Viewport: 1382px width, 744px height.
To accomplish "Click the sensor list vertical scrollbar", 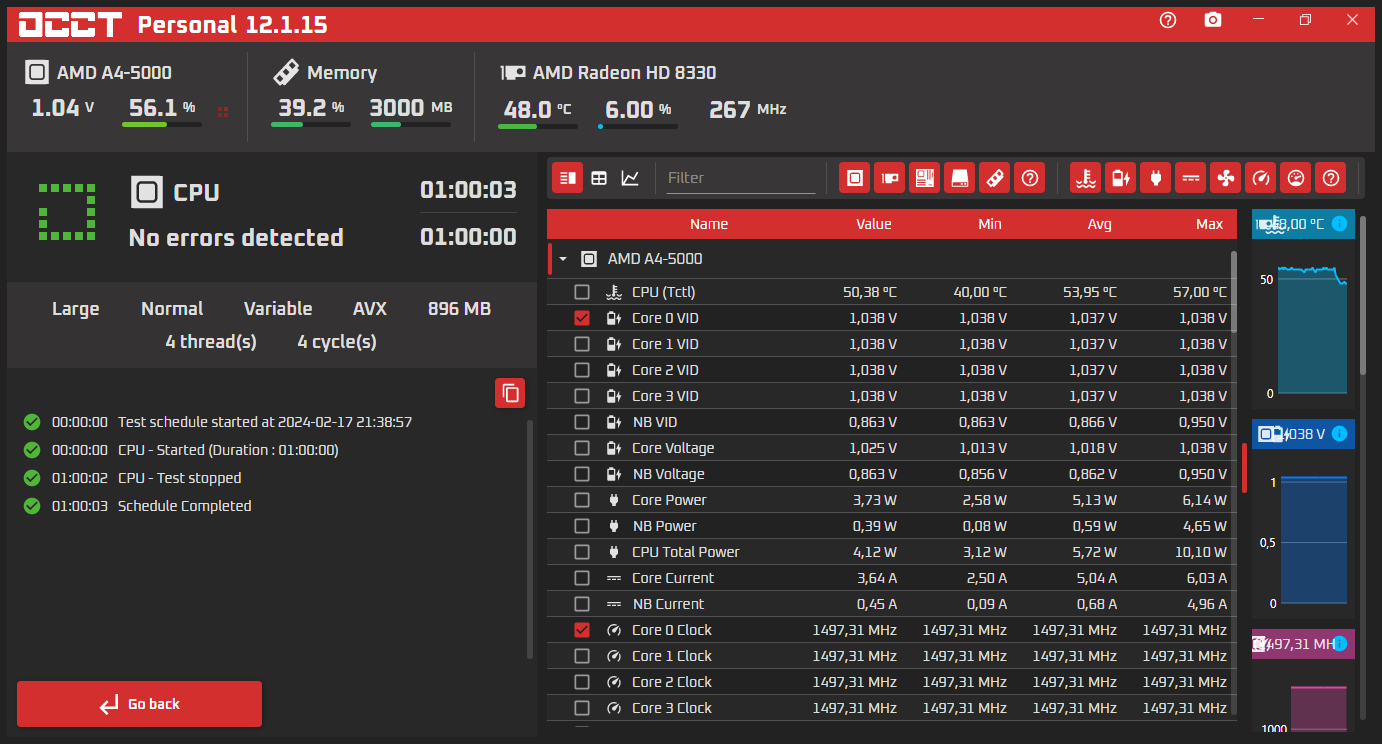I will [x=1234, y=292].
